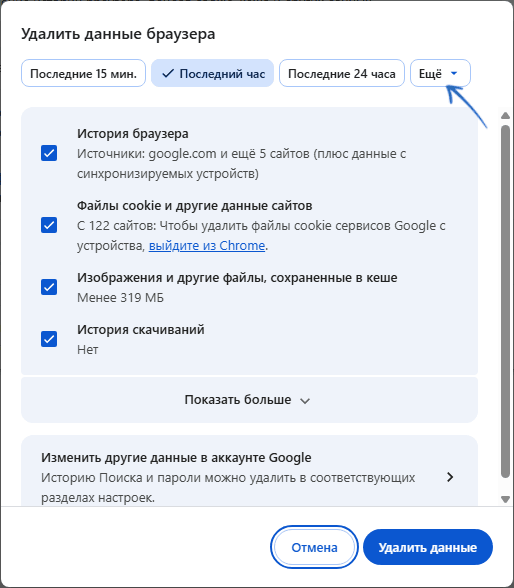Click the vertical scrollbar thumb

click(x=505, y=302)
